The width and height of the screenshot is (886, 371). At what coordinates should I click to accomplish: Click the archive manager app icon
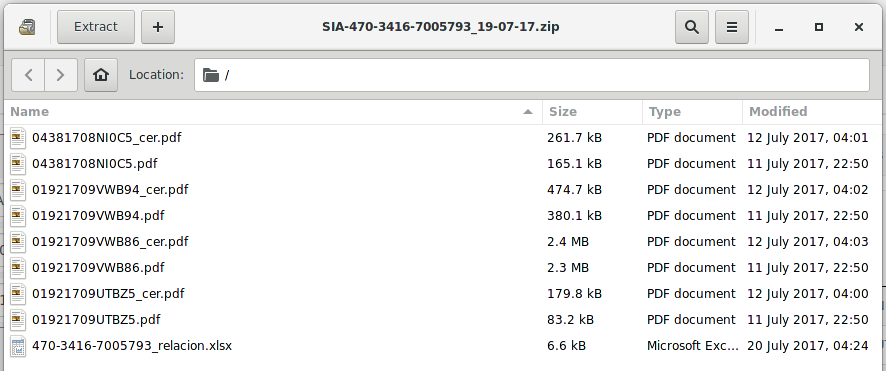[27, 27]
